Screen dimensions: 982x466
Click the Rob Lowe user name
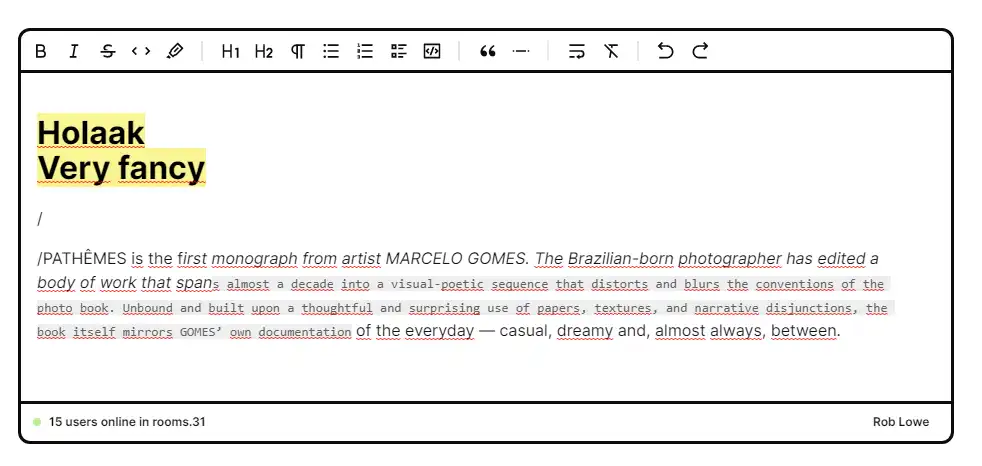click(901, 422)
